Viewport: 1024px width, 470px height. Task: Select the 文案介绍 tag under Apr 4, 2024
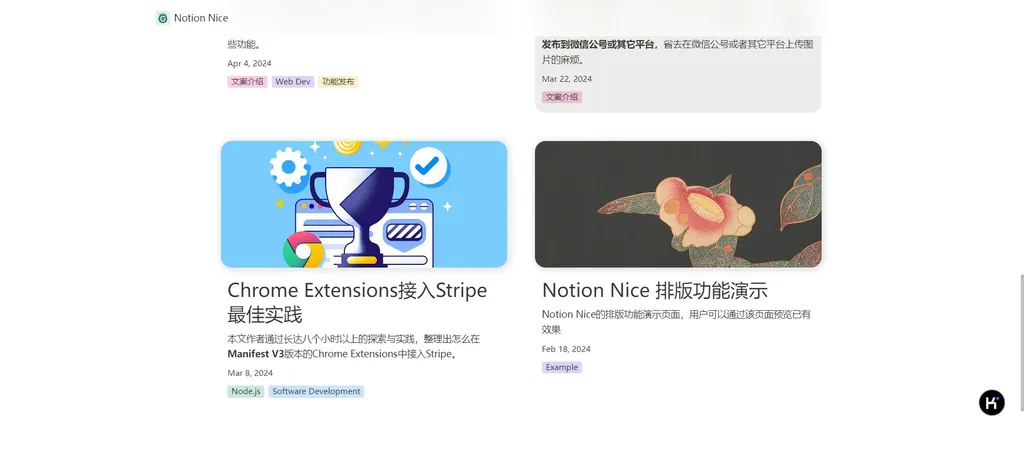point(248,82)
